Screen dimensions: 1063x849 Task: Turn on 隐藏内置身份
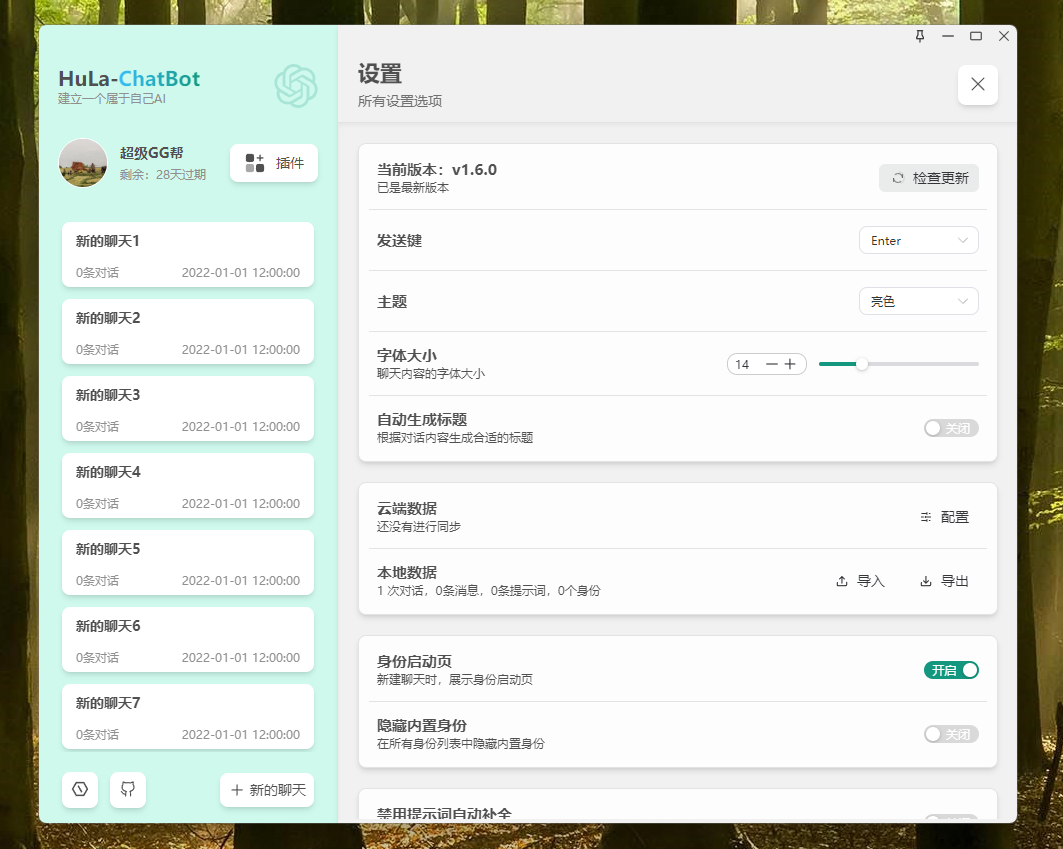(951, 734)
